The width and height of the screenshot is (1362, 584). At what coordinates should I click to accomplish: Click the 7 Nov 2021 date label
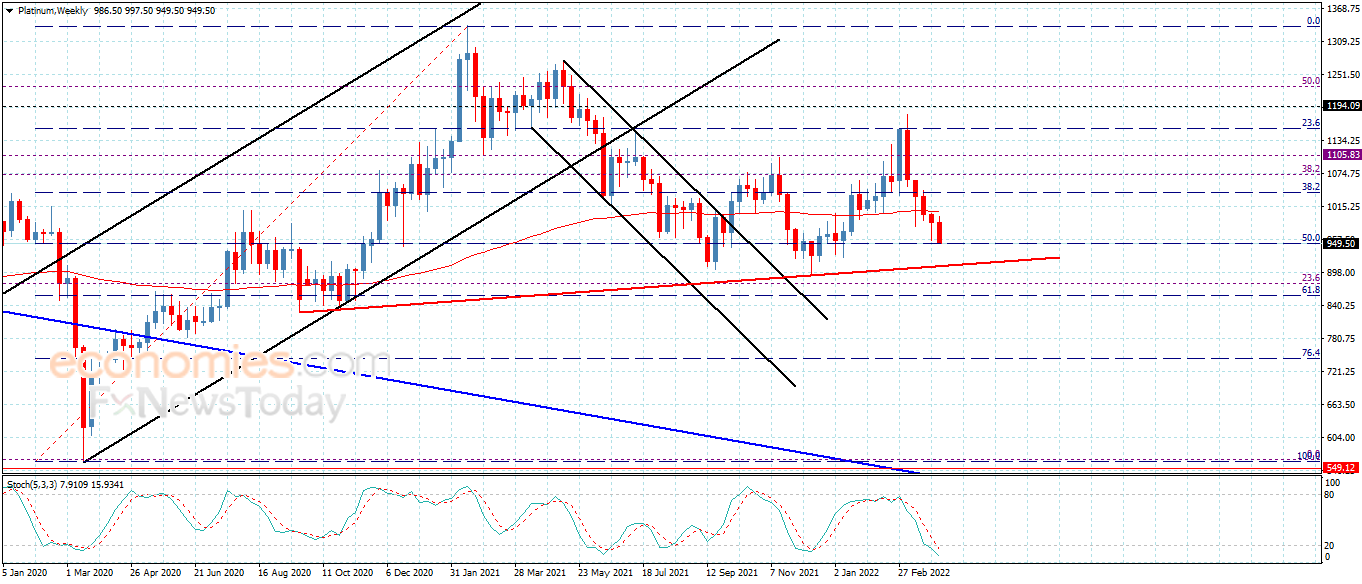pyautogui.click(x=793, y=574)
